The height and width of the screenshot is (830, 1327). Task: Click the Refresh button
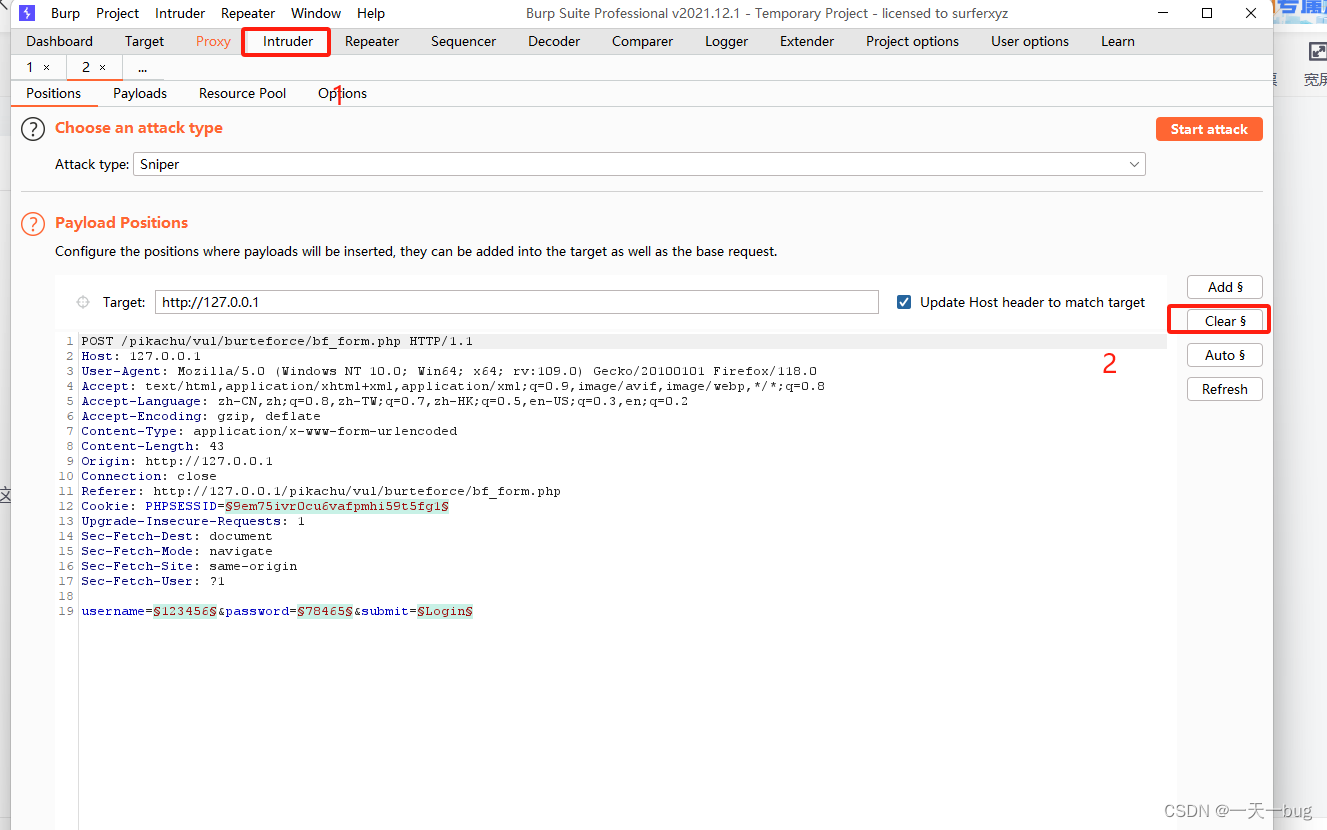point(1225,389)
